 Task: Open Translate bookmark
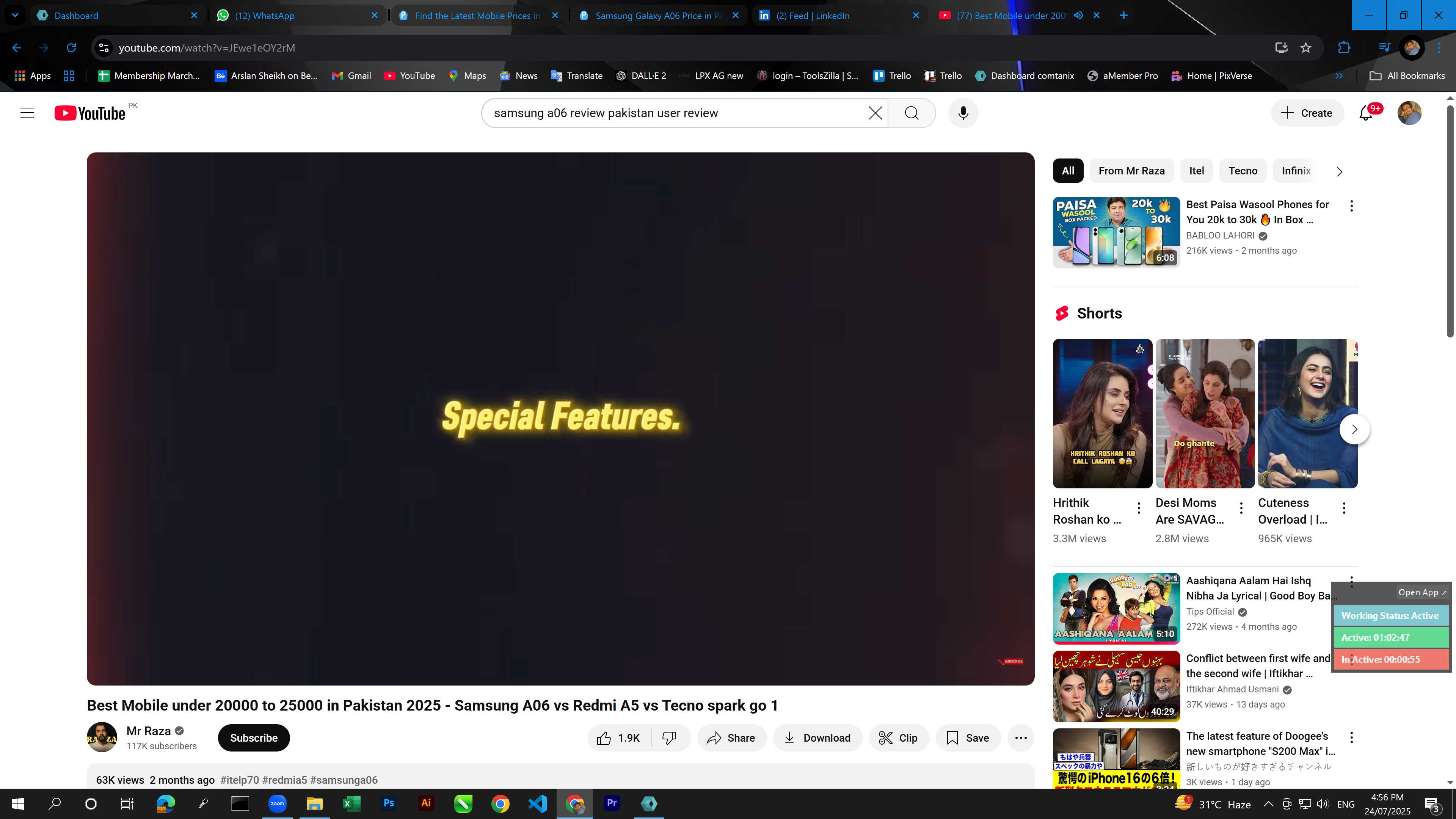click(577, 76)
